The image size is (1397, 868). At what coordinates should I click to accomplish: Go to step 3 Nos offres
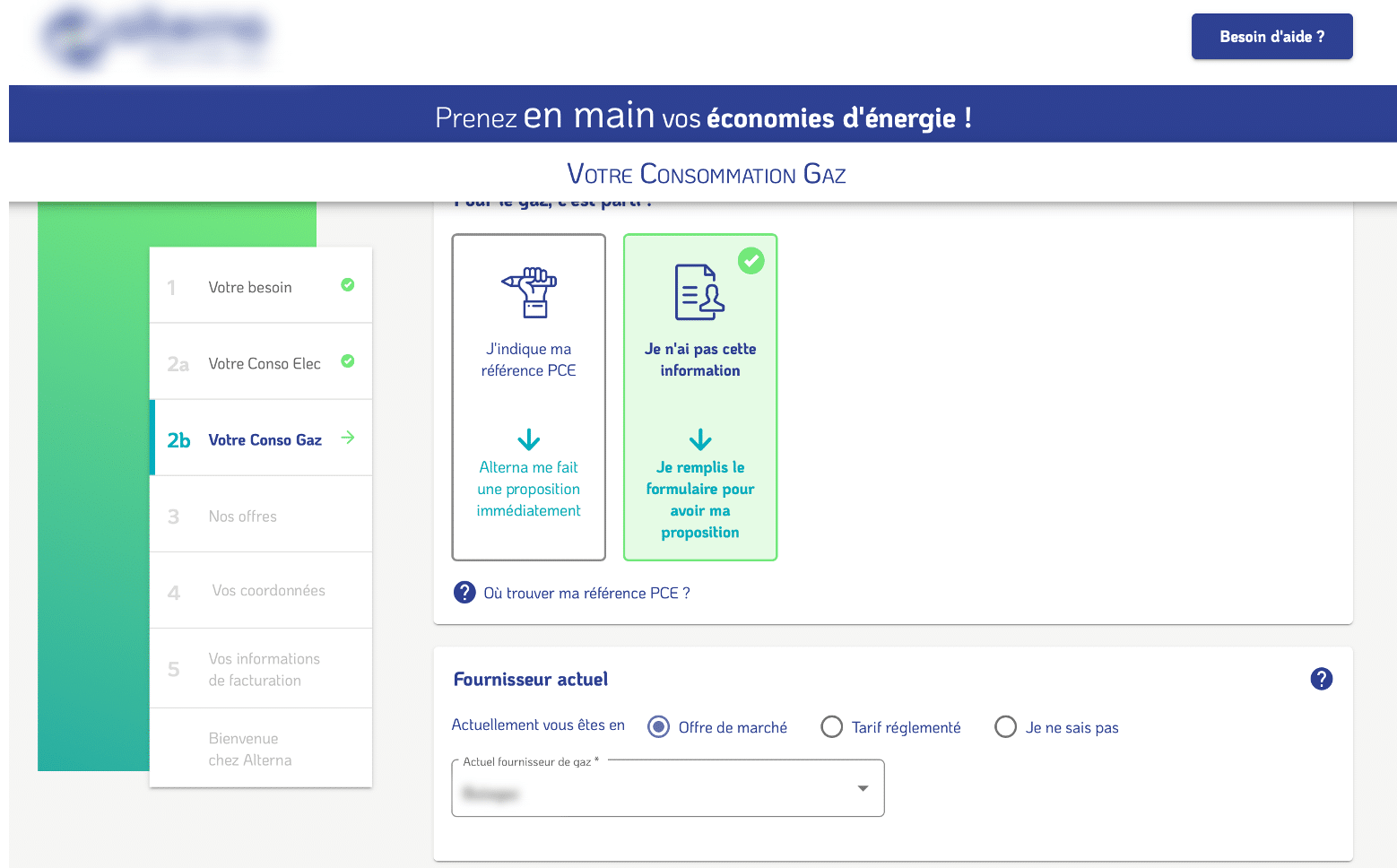(x=243, y=516)
